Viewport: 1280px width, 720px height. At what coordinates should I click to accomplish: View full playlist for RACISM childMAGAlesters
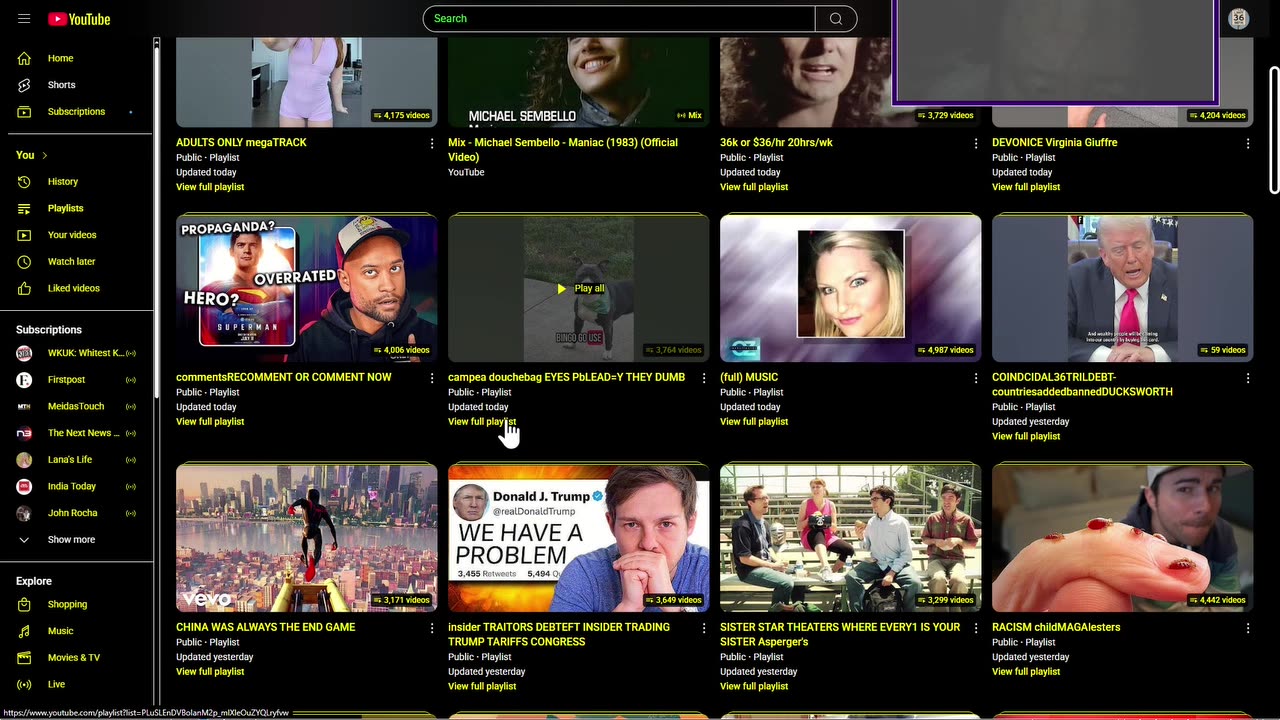[1026, 672]
